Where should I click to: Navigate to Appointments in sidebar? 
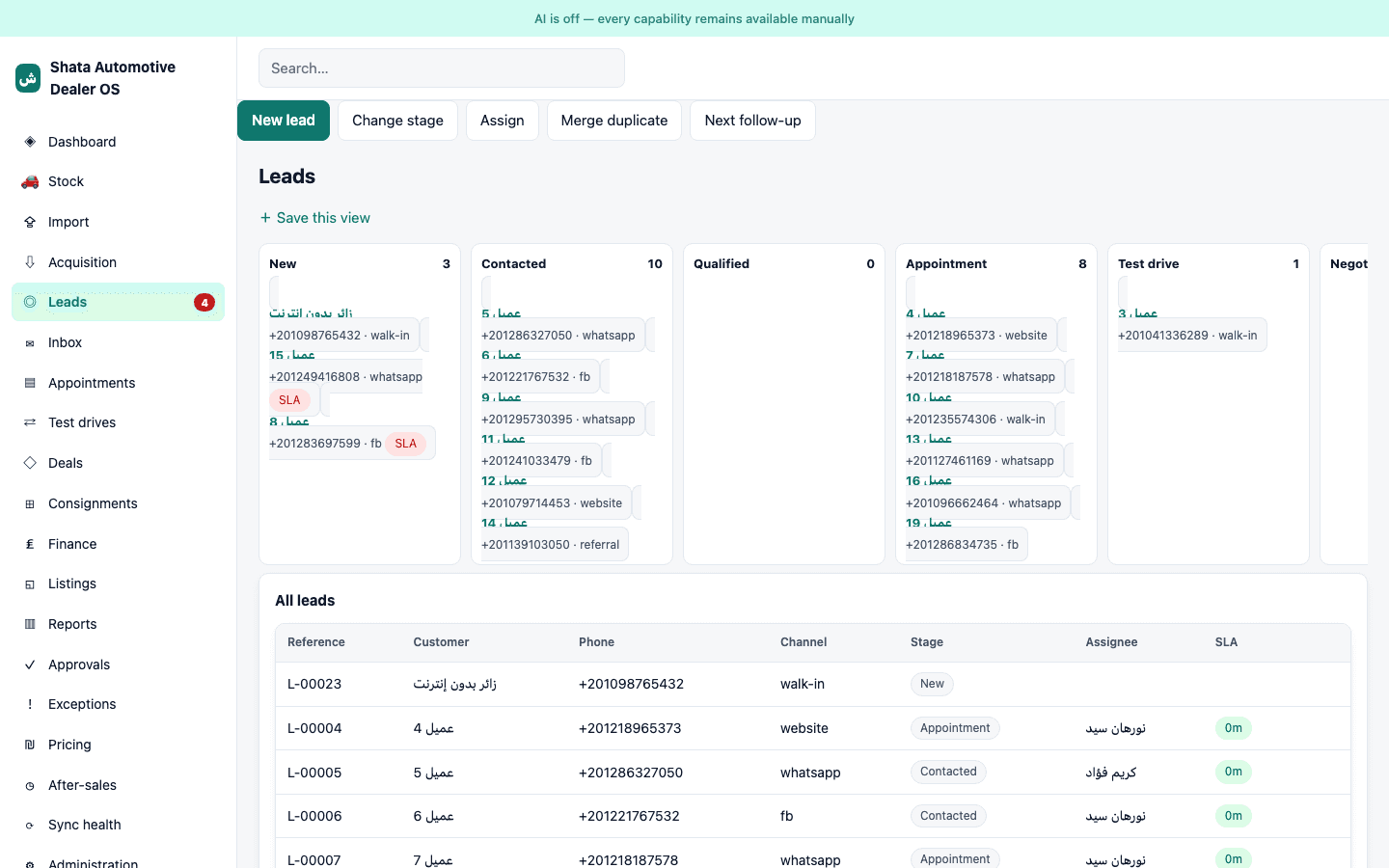pos(118,383)
